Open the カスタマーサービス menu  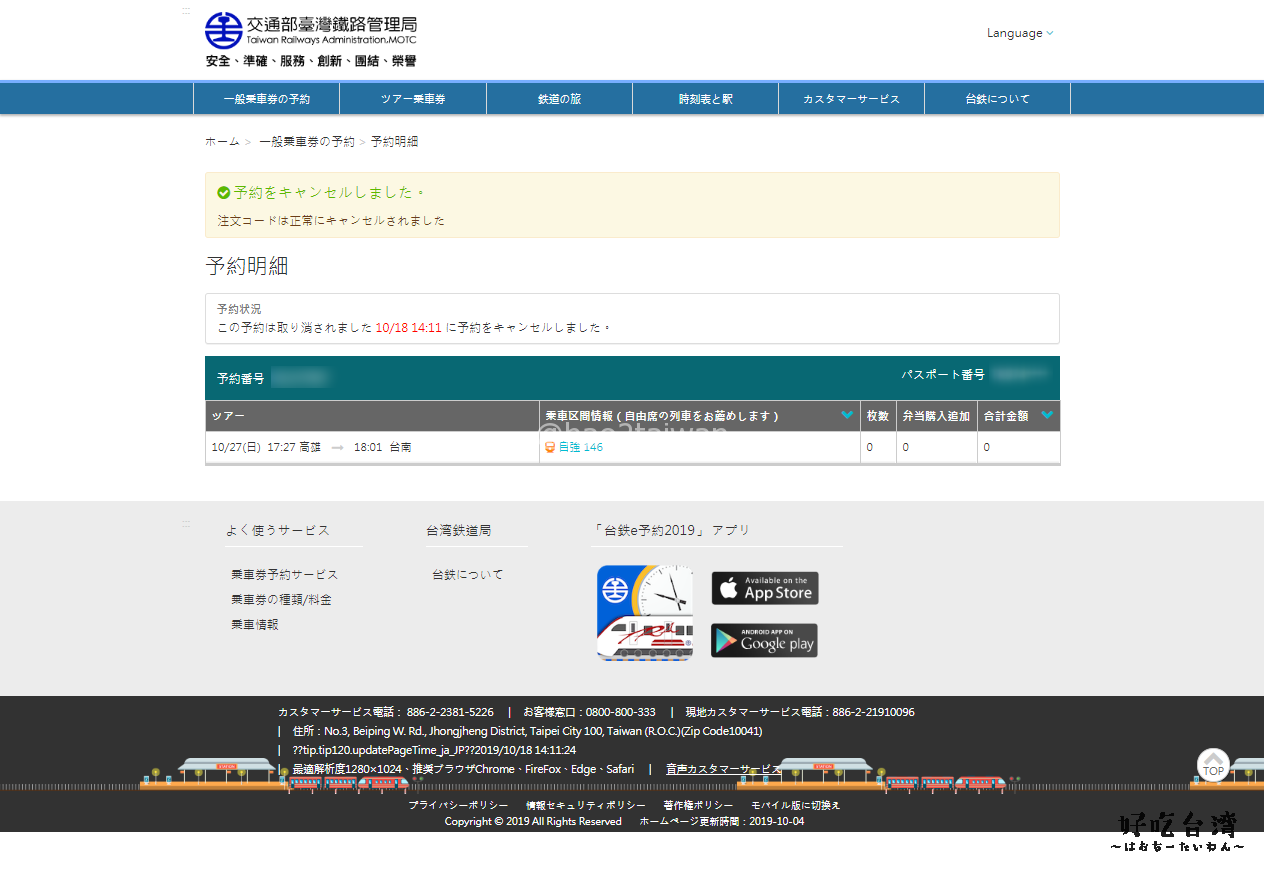[x=851, y=99]
